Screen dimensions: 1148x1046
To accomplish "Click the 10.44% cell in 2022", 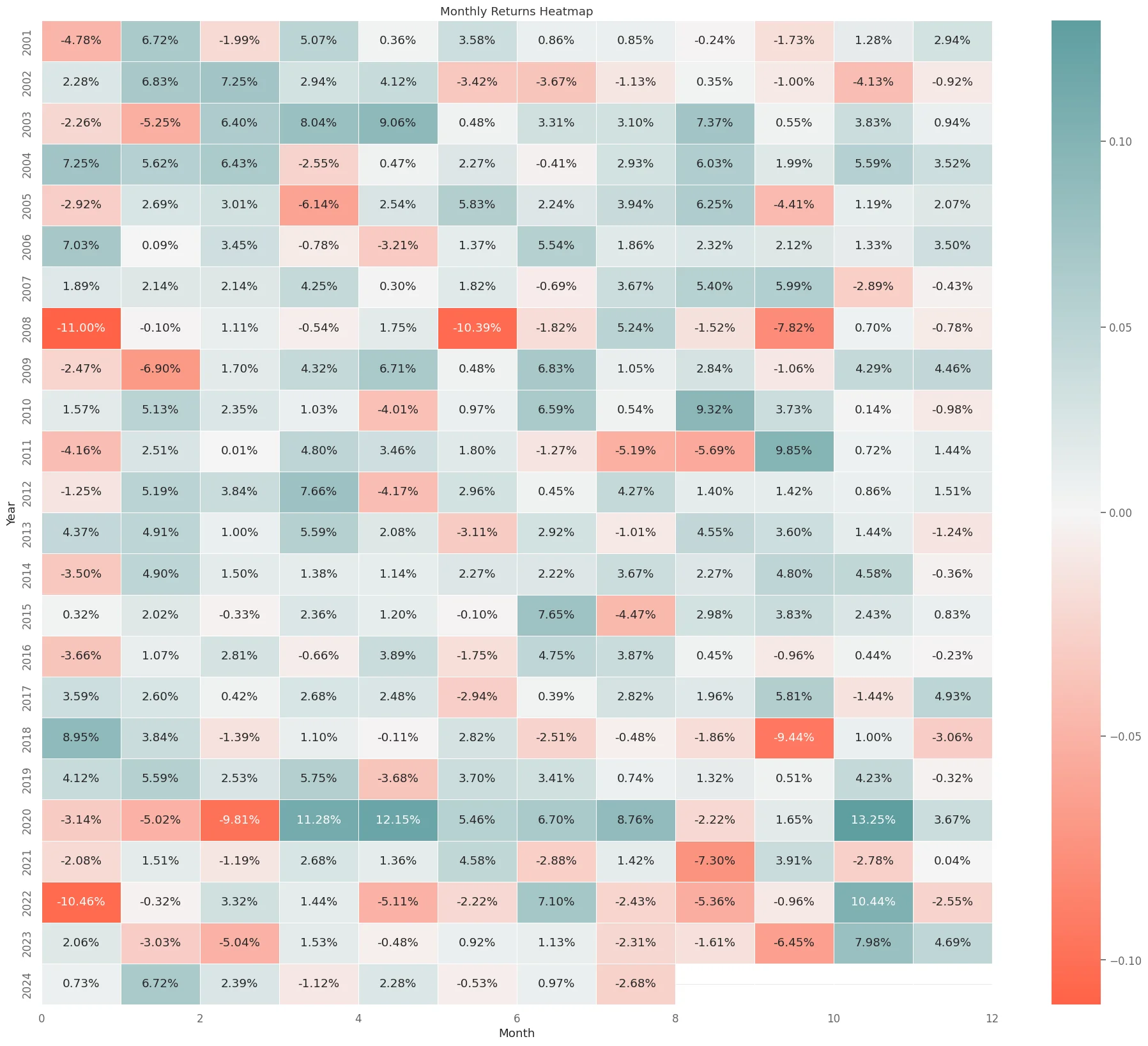I will (873, 902).
